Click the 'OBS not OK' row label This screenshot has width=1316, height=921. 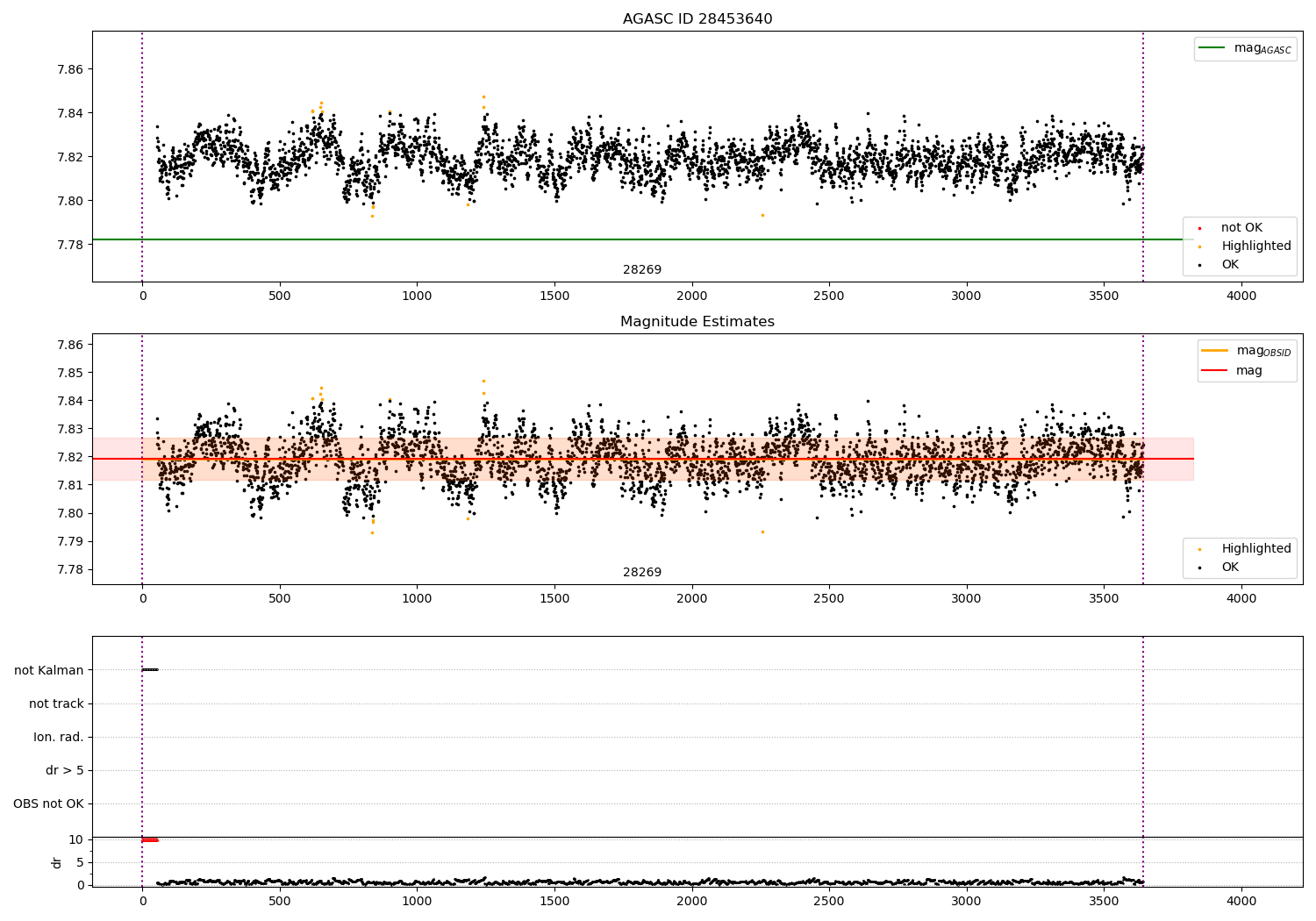coord(49,804)
